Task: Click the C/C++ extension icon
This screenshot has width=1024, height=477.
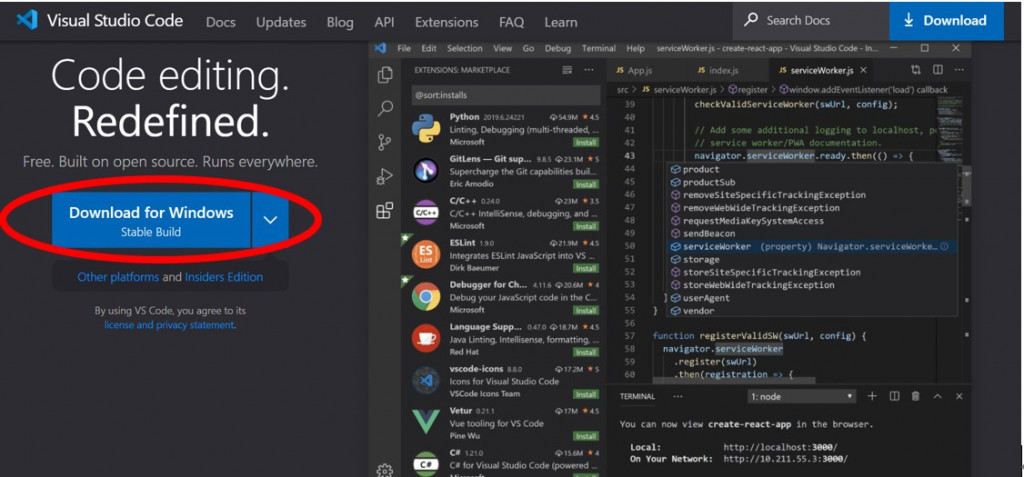Action: click(426, 212)
